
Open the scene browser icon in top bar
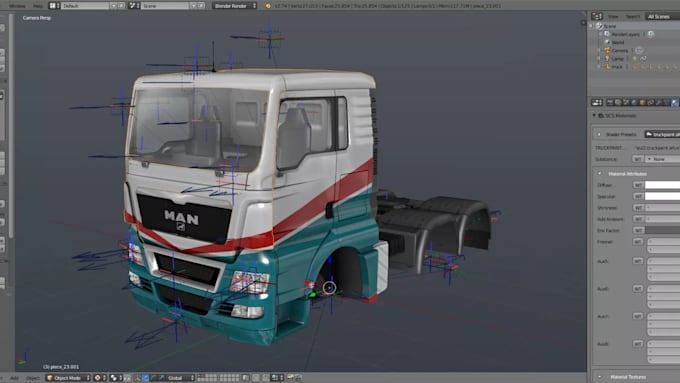(x=134, y=6)
